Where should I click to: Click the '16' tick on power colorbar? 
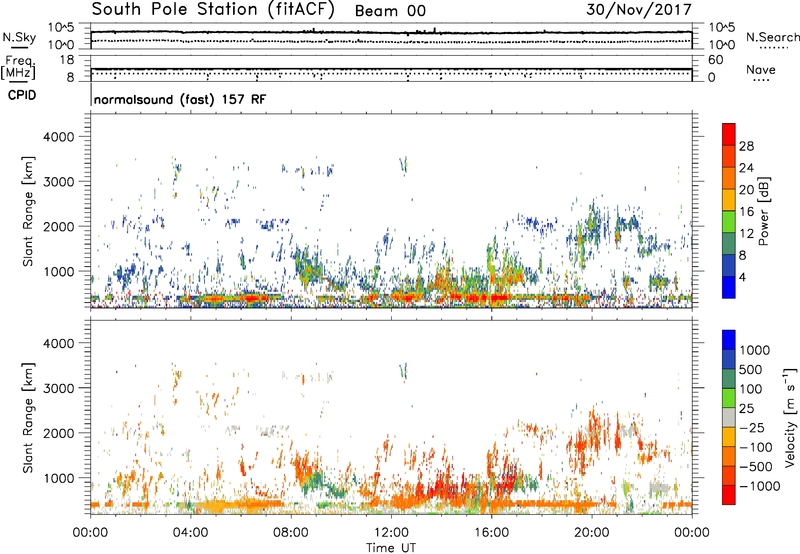tap(746, 212)
